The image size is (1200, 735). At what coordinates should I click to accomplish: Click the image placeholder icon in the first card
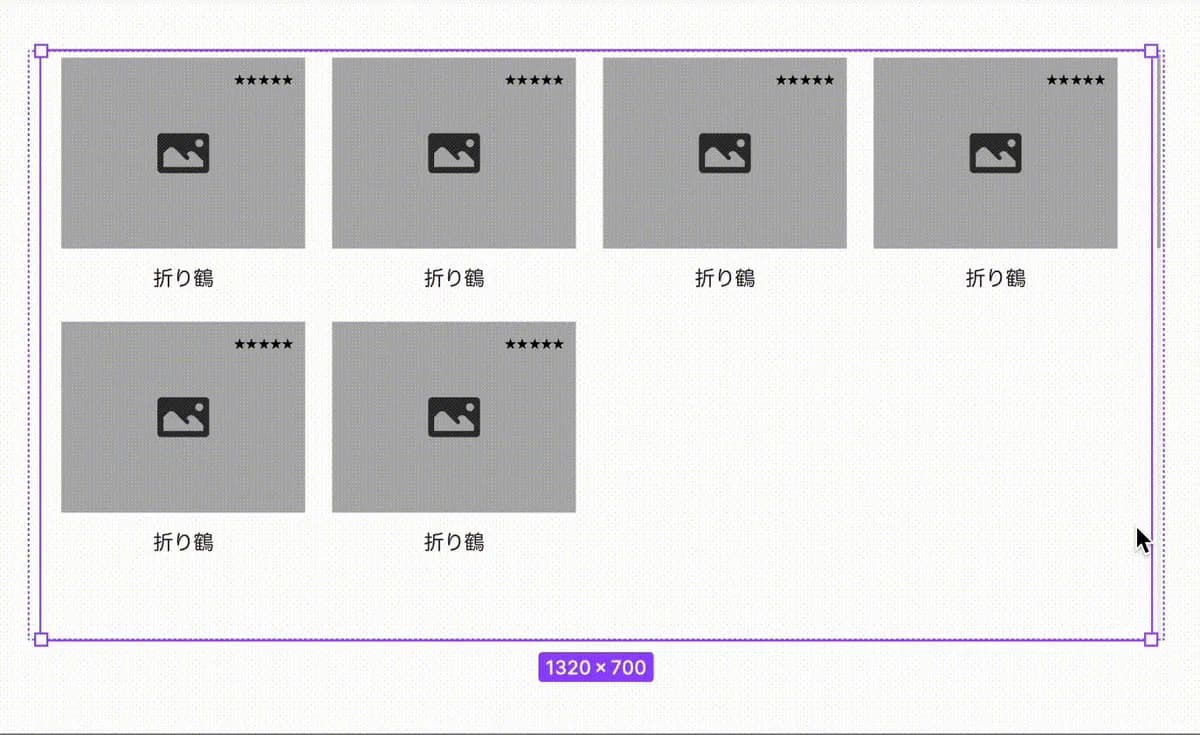(x=183, y=153)
